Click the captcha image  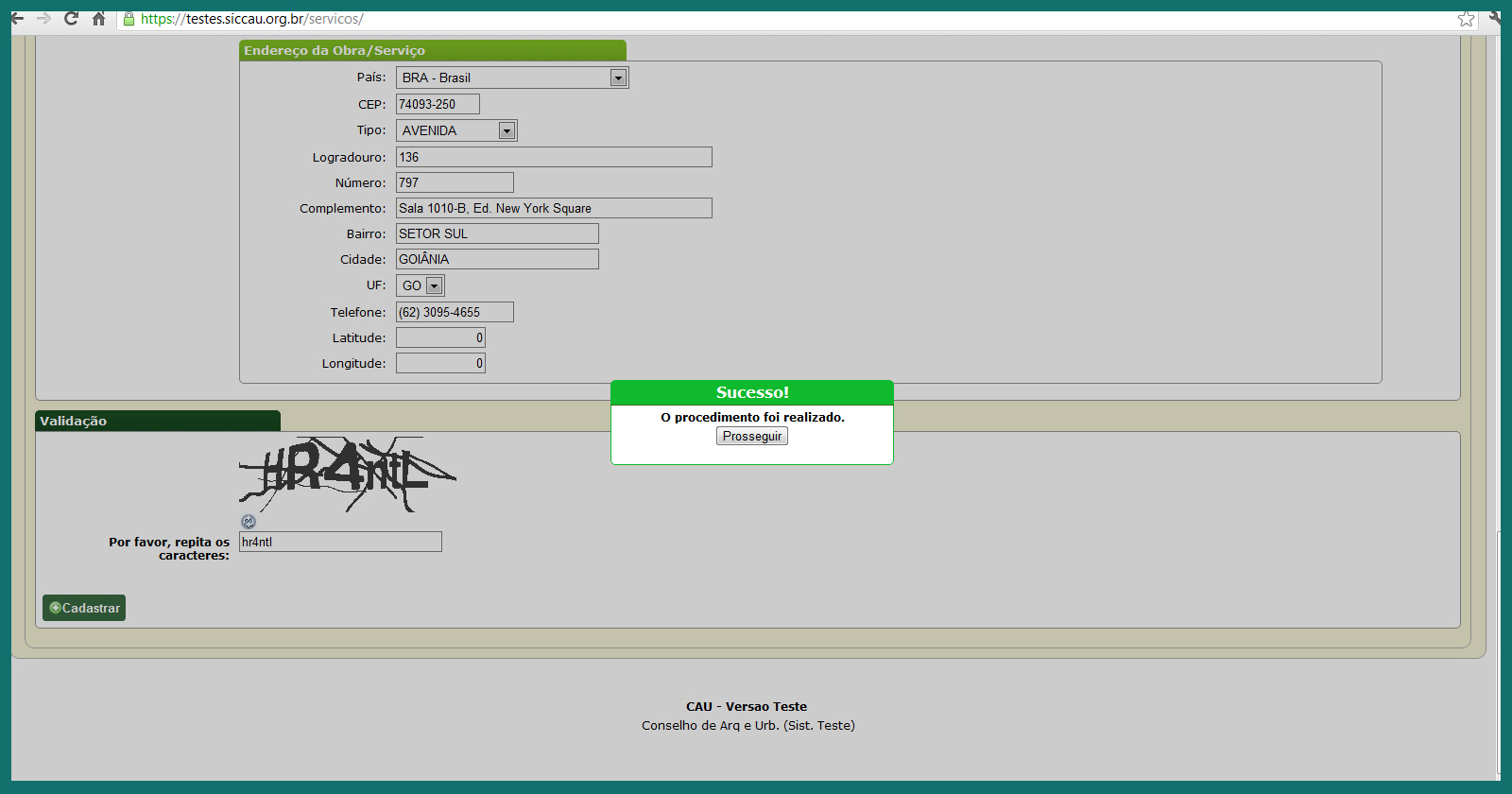tap(348, 475)
